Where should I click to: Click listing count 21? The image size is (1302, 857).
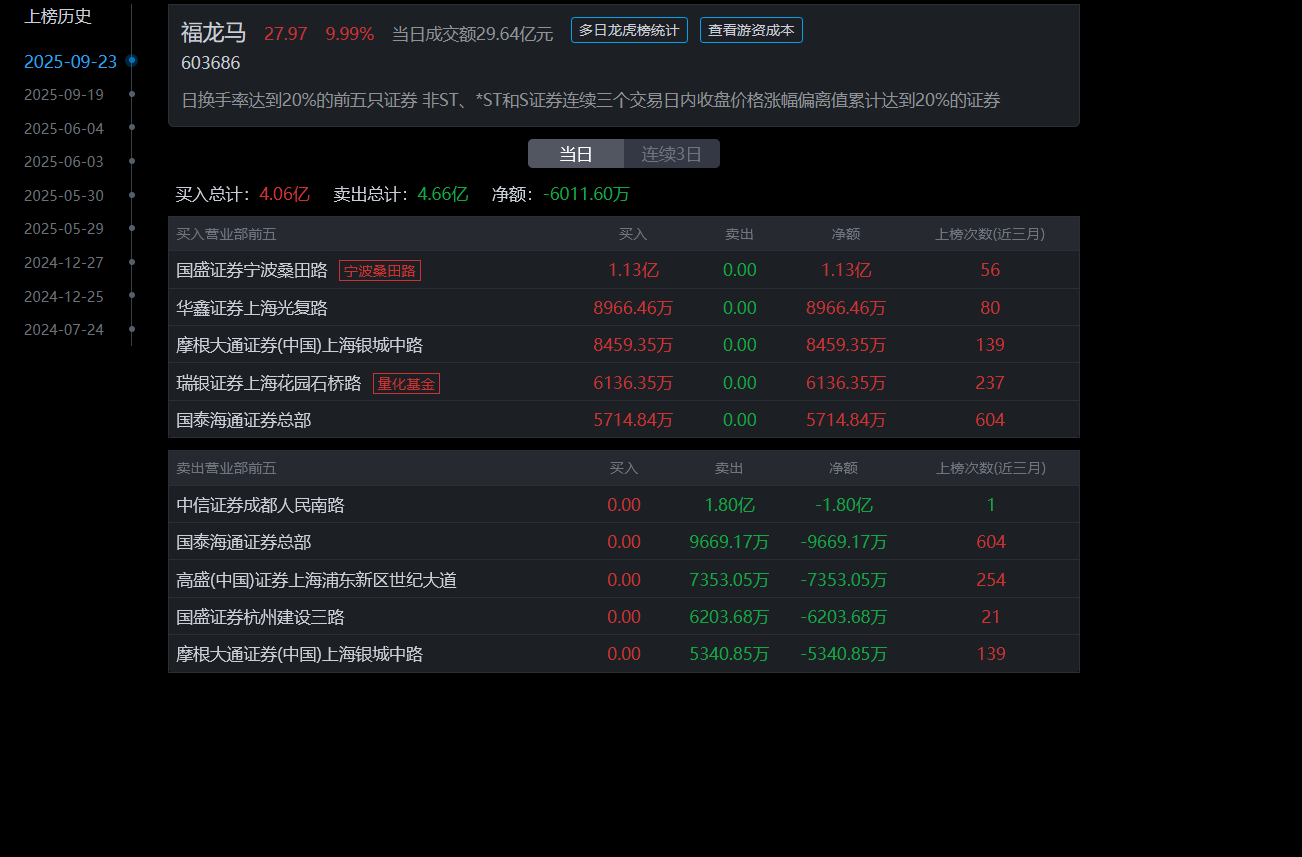point(991,617)
